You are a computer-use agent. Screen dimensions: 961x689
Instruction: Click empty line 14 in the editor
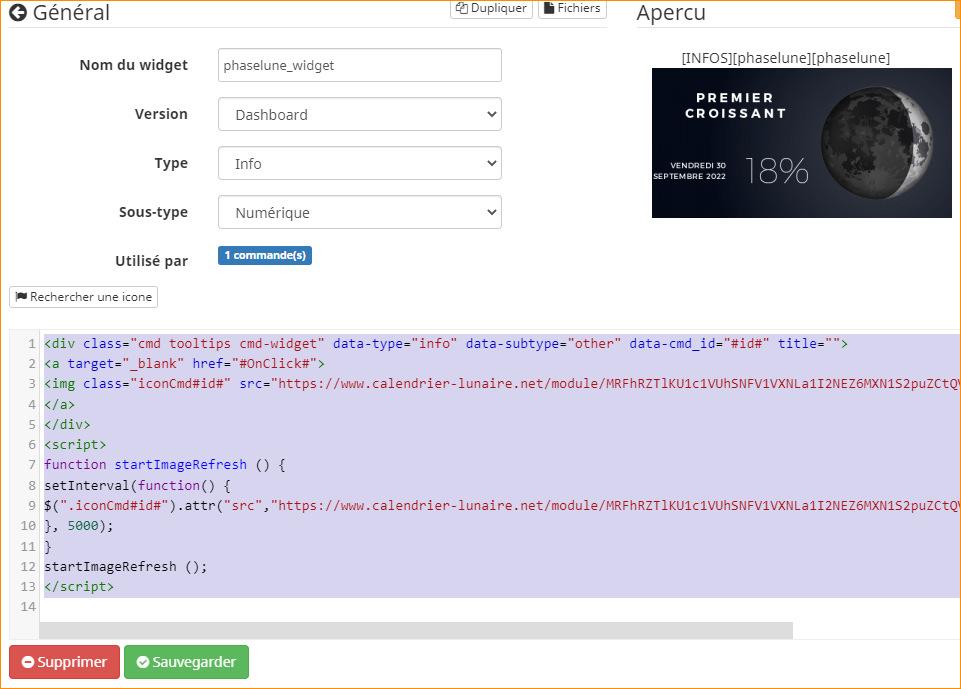coord(300,607)
